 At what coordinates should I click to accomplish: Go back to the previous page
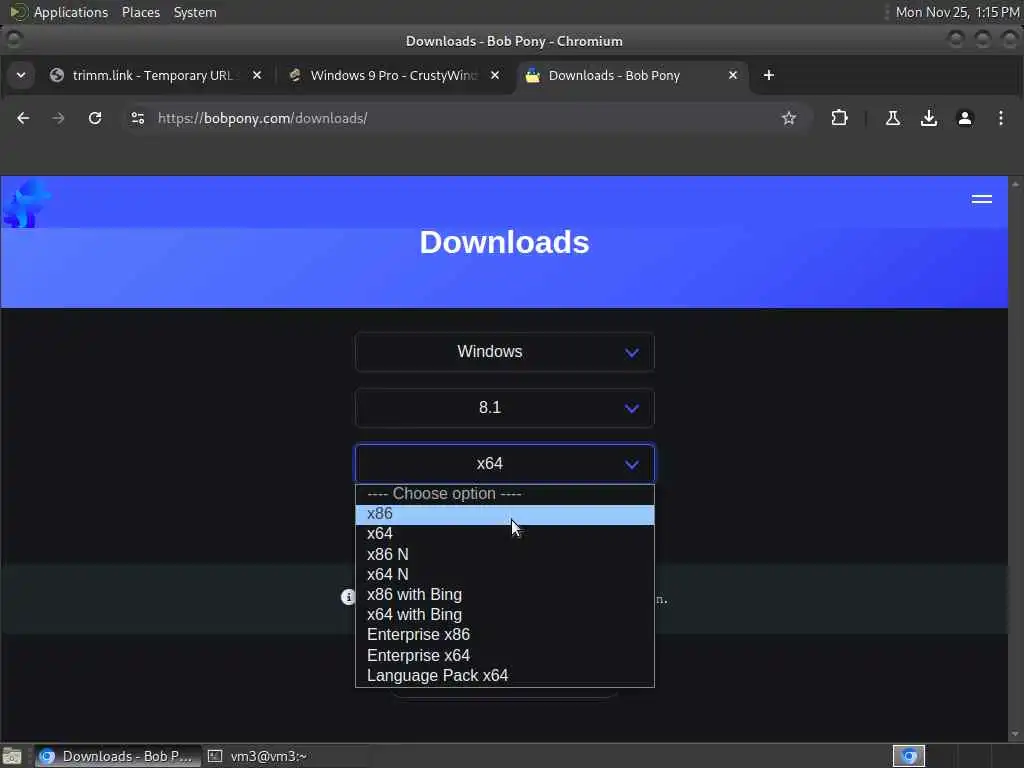tap(23, 118)
